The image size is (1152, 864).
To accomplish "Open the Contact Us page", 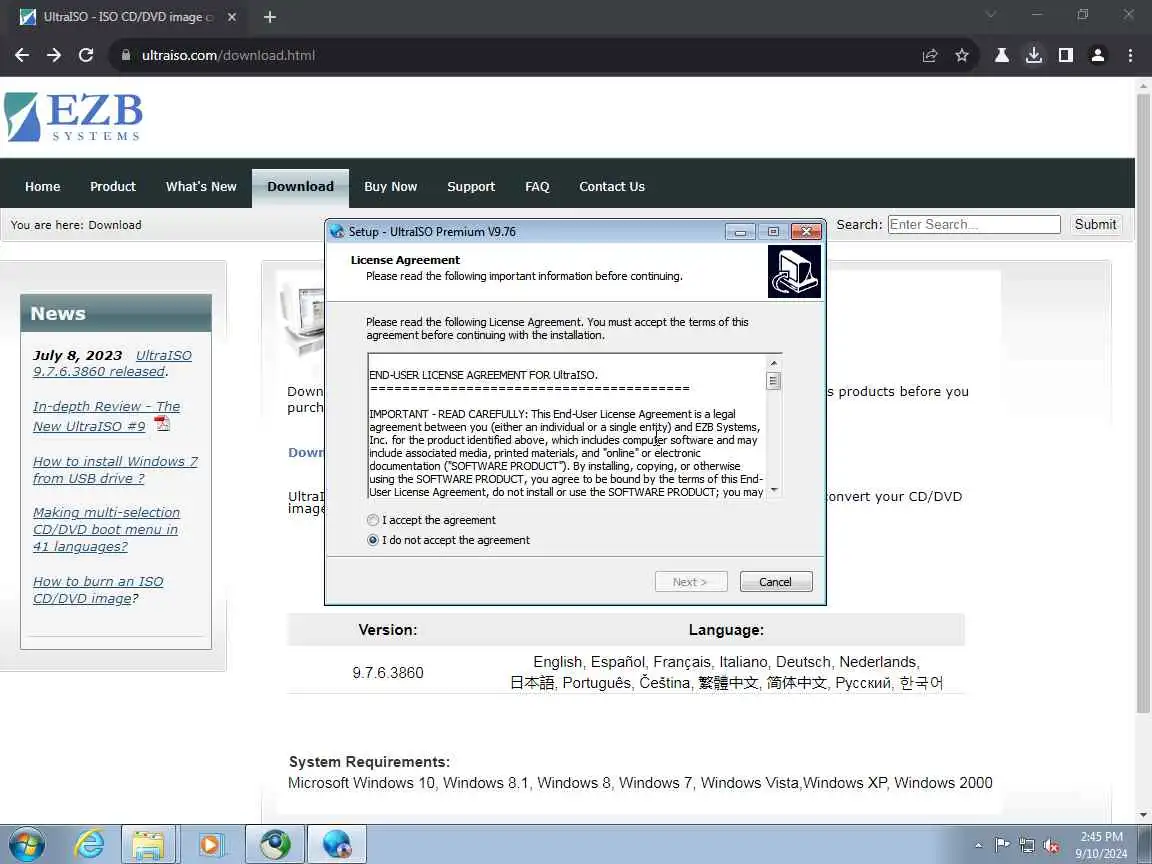I will [x=612, y=187].
